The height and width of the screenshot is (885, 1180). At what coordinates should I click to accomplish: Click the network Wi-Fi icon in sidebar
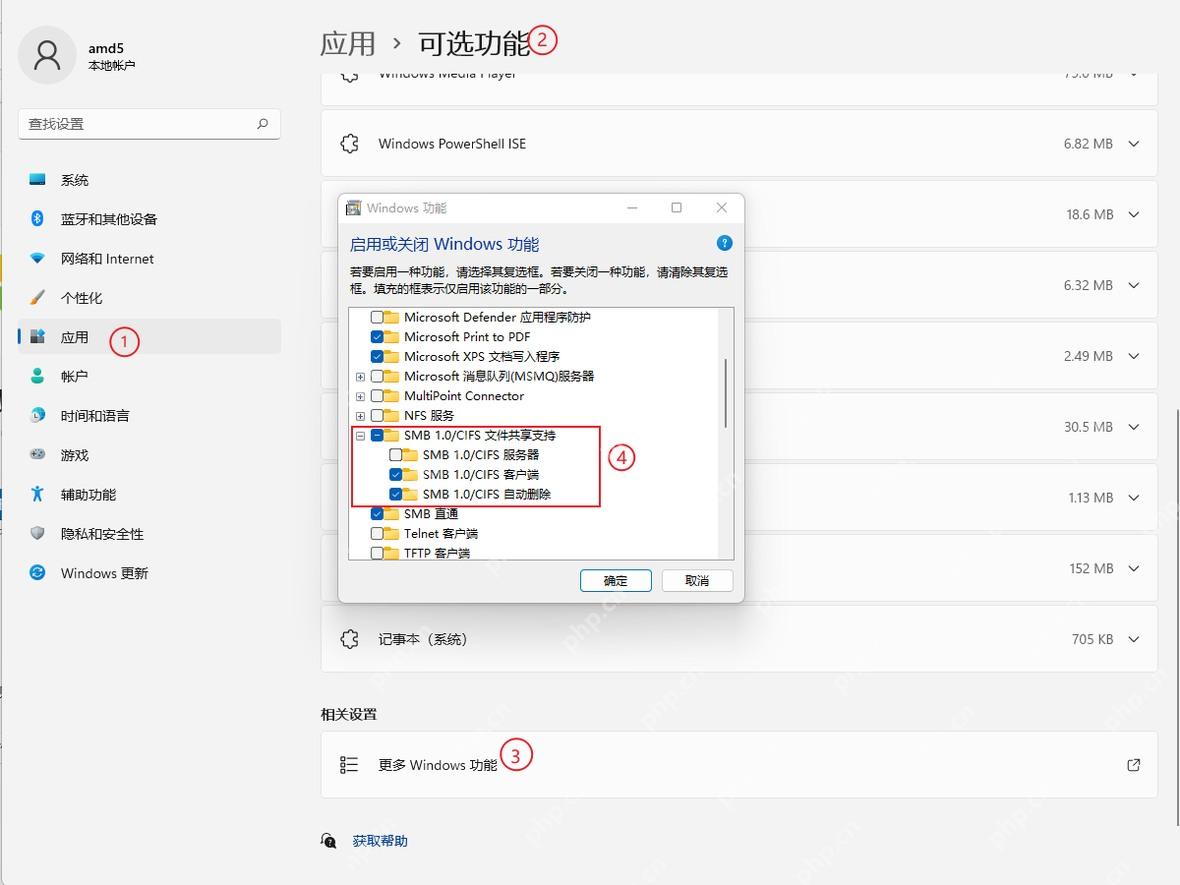tap(37, 258)
